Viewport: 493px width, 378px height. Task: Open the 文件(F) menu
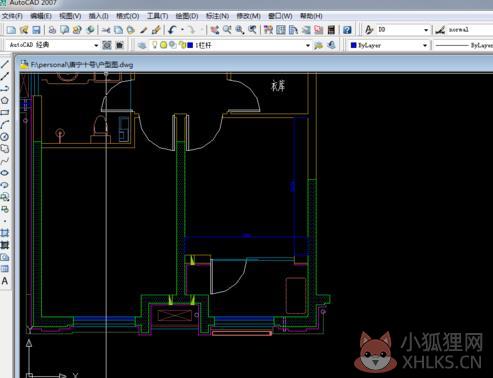[12, 16]
